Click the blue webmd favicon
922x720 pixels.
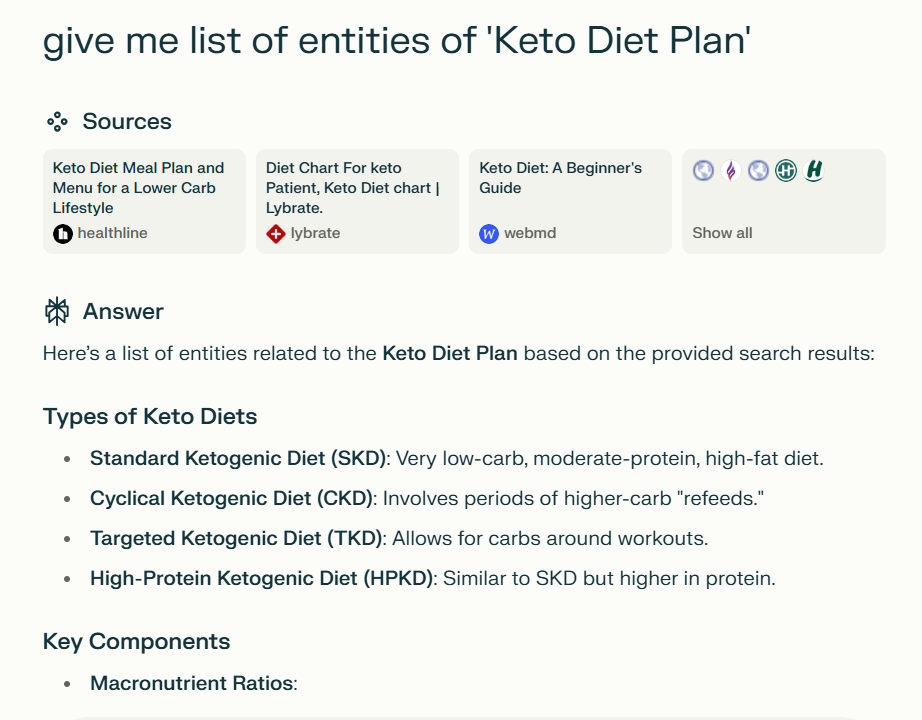(489, 234)
